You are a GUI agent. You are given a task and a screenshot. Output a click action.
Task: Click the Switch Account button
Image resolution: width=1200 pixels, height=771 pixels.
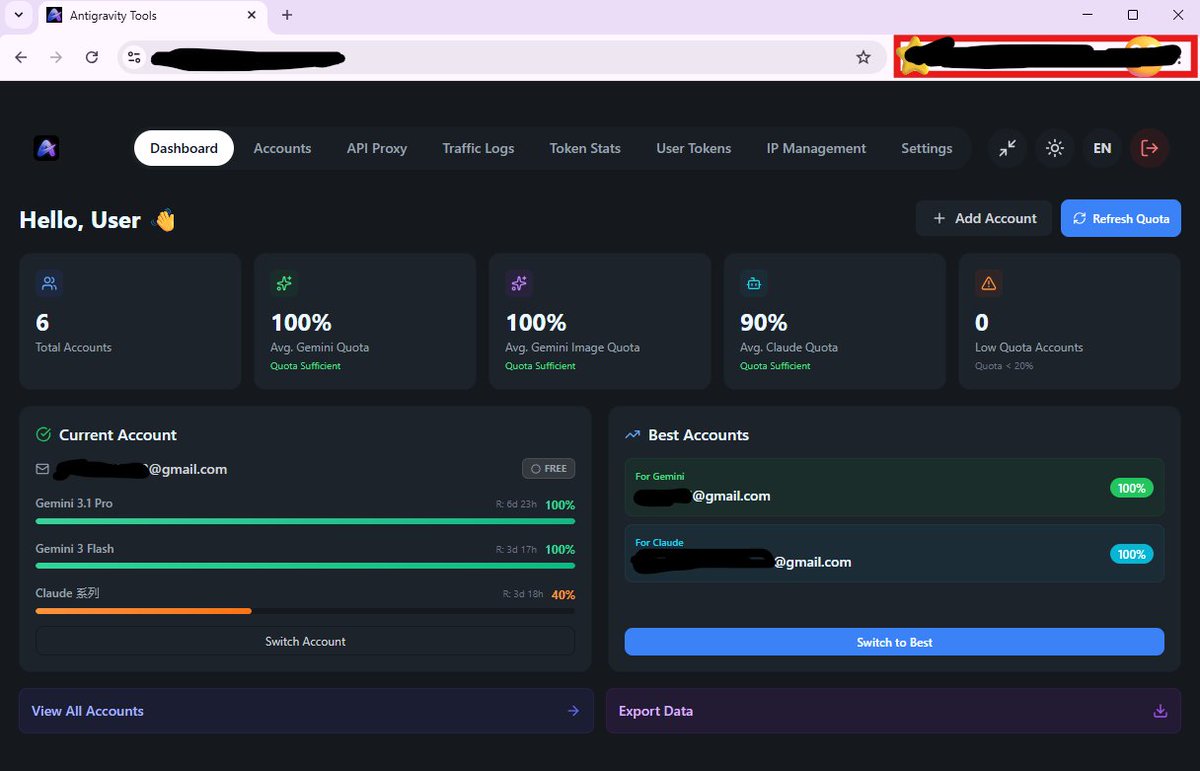tap(305, 641)
